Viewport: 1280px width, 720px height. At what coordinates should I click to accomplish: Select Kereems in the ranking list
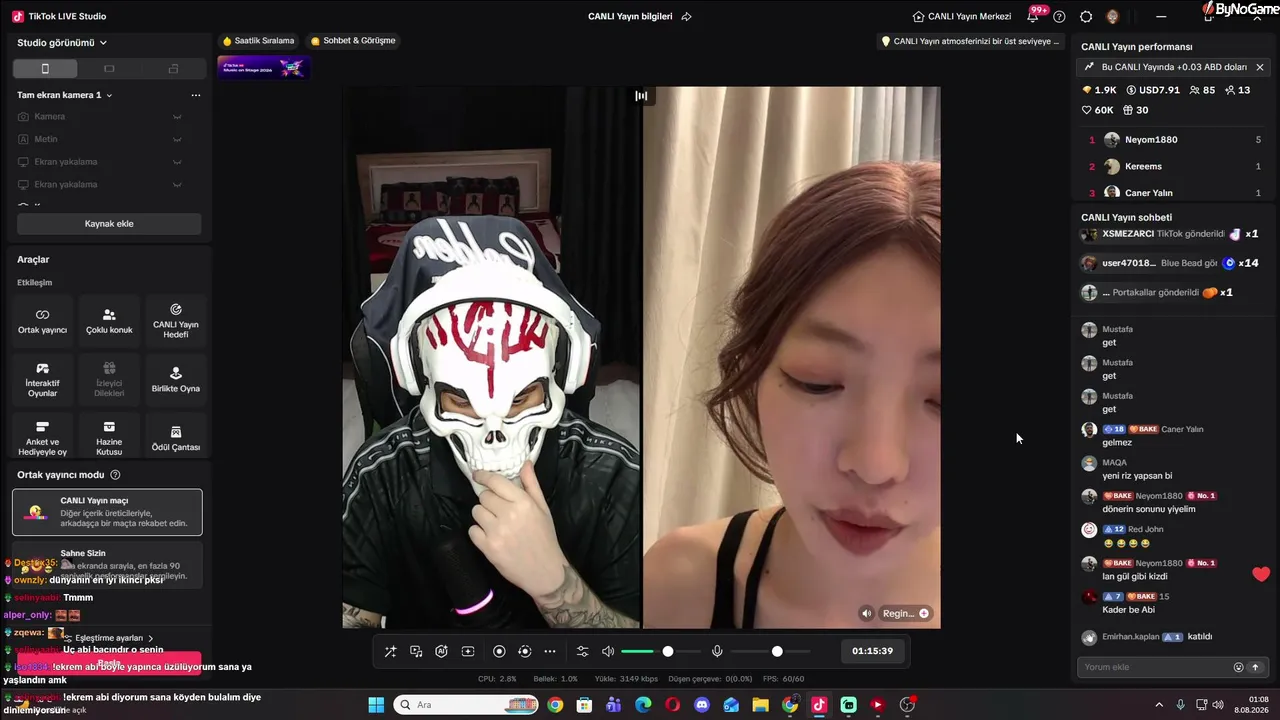(x=1174, y=166)
